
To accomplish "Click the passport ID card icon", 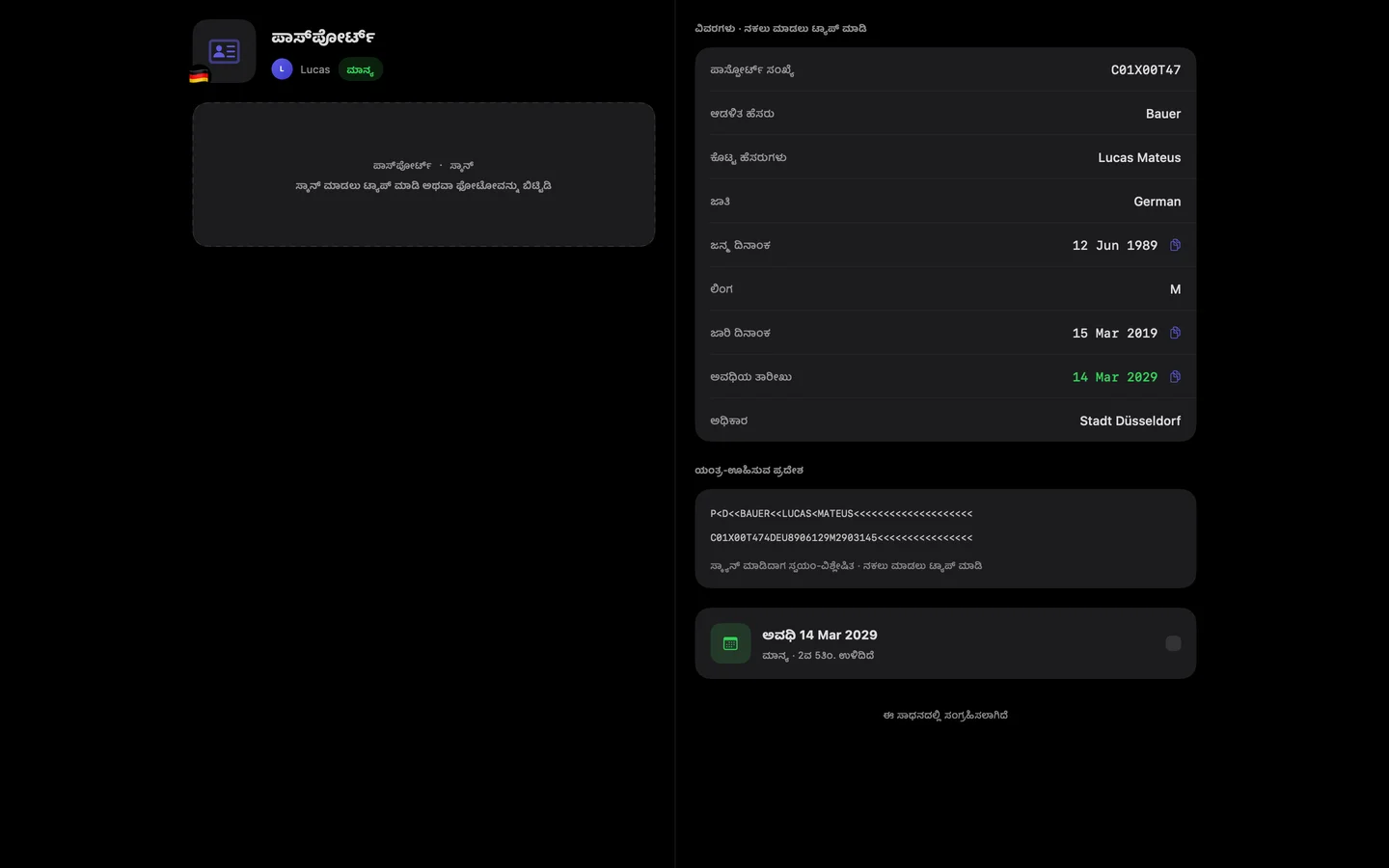I will pyautogui.click(x=224, y=51).
